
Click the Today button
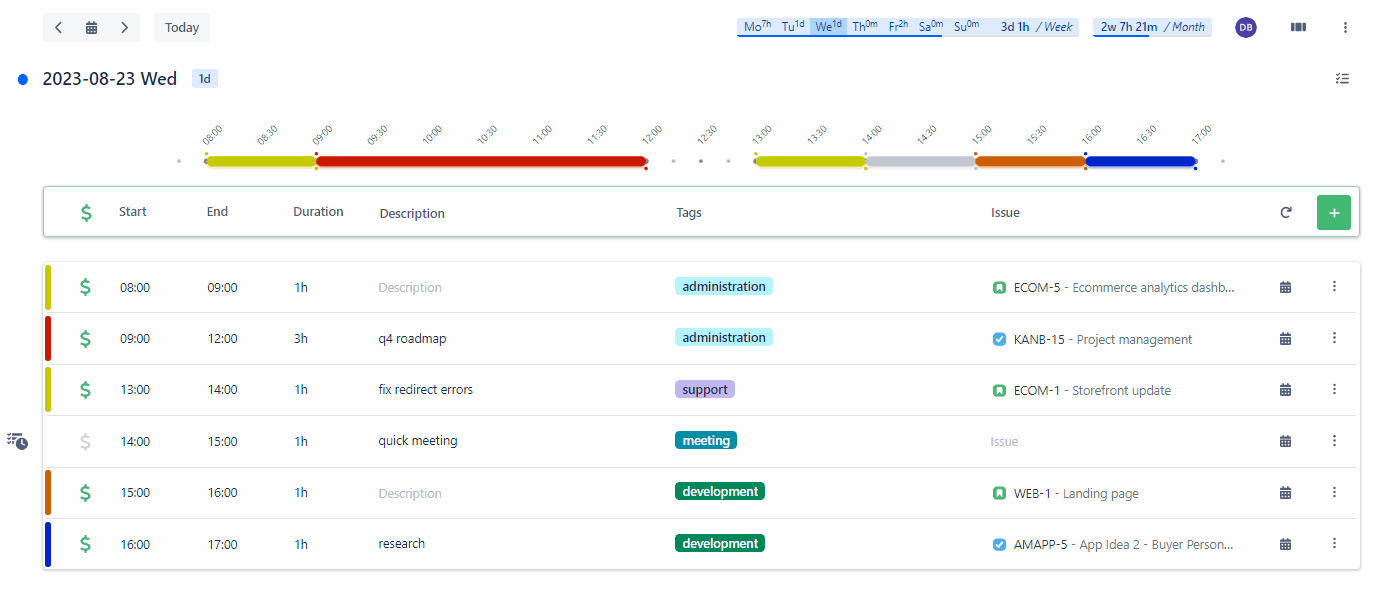tap(182, 28)
